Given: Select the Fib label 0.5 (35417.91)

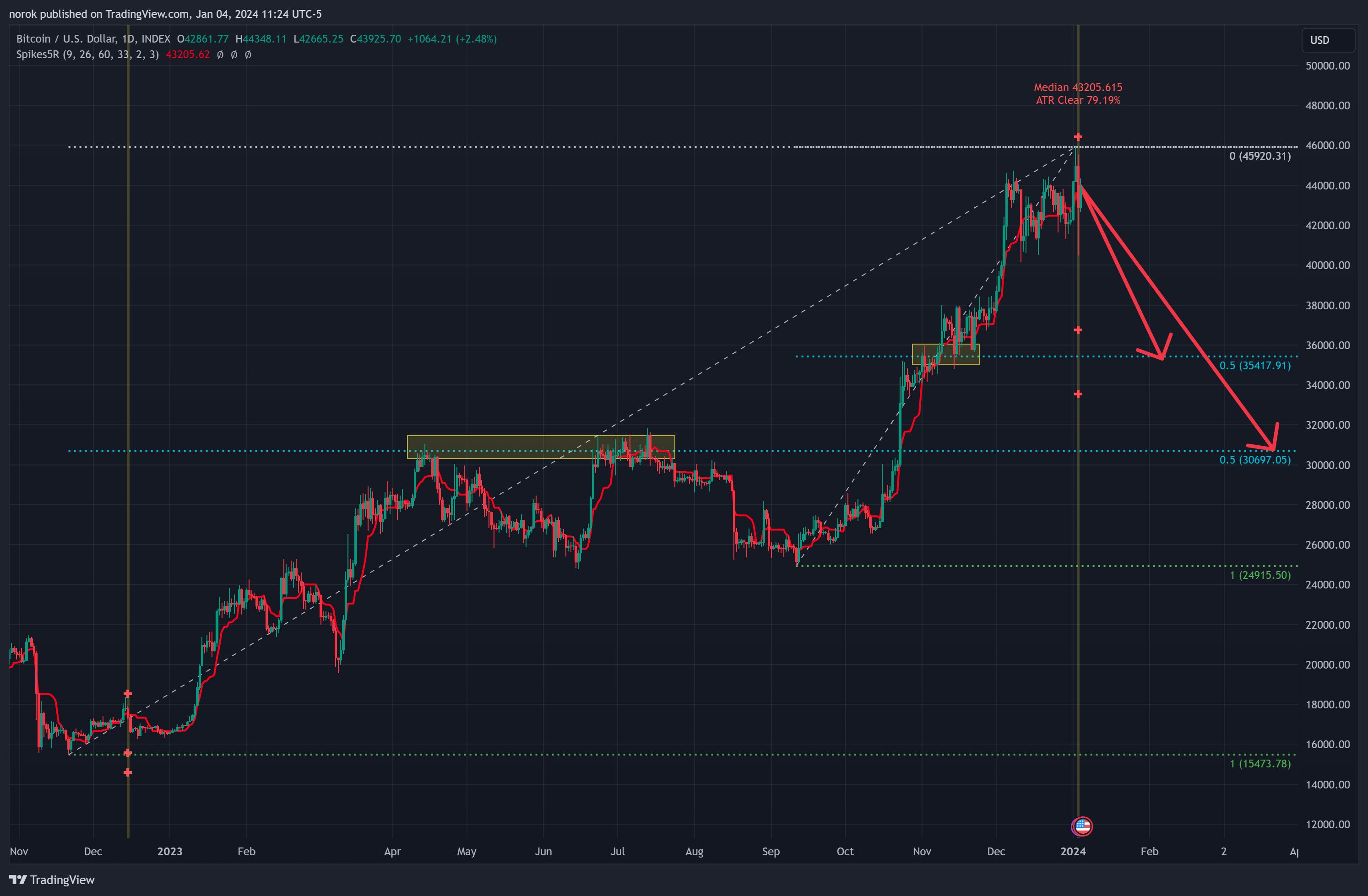Looking at the screenshot, I should coord(1255,365).
